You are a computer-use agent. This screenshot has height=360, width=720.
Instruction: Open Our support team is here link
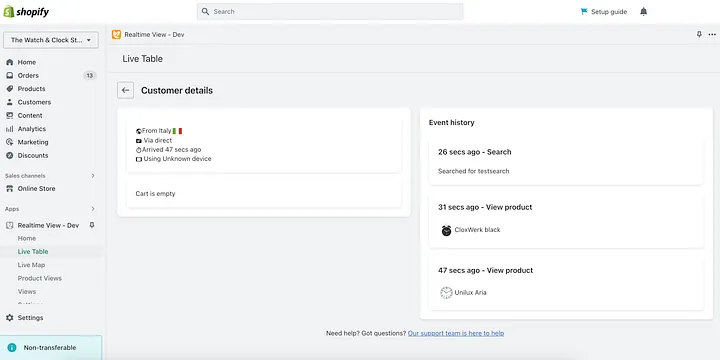456,333
